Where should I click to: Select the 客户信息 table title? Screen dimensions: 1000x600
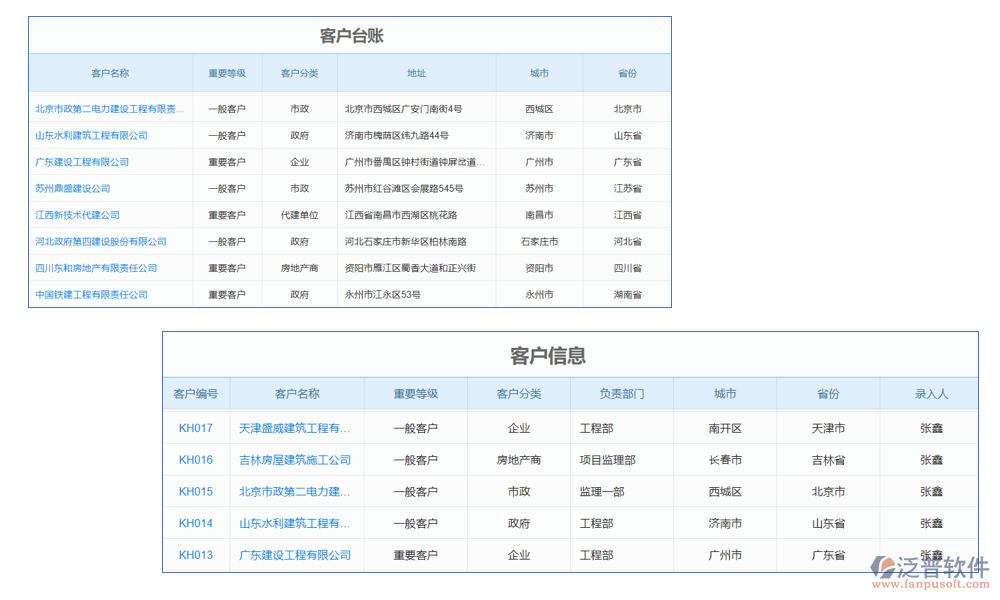click(548, 355)
